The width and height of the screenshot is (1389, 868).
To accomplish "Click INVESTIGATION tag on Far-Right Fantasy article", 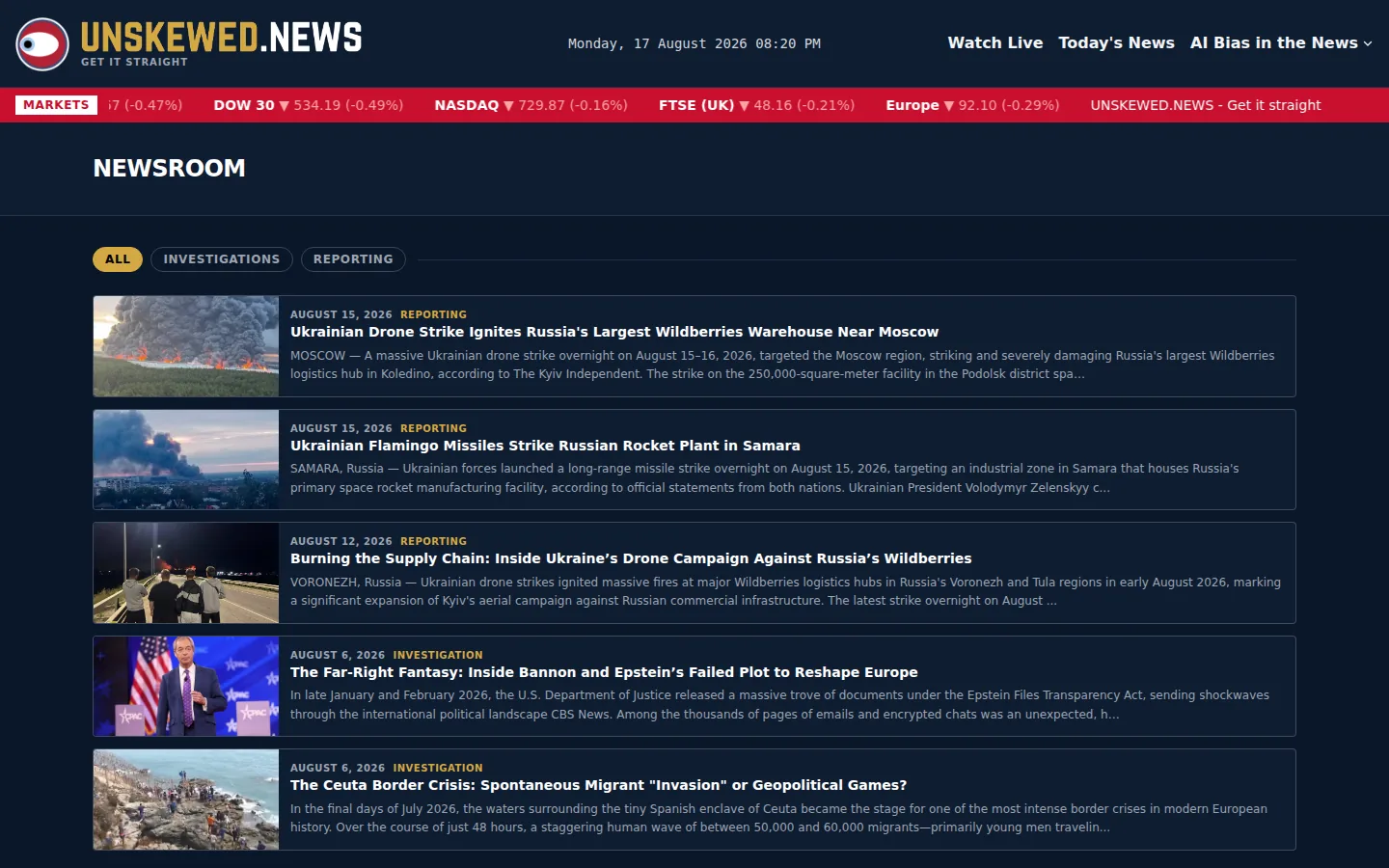I will (438, 655).
